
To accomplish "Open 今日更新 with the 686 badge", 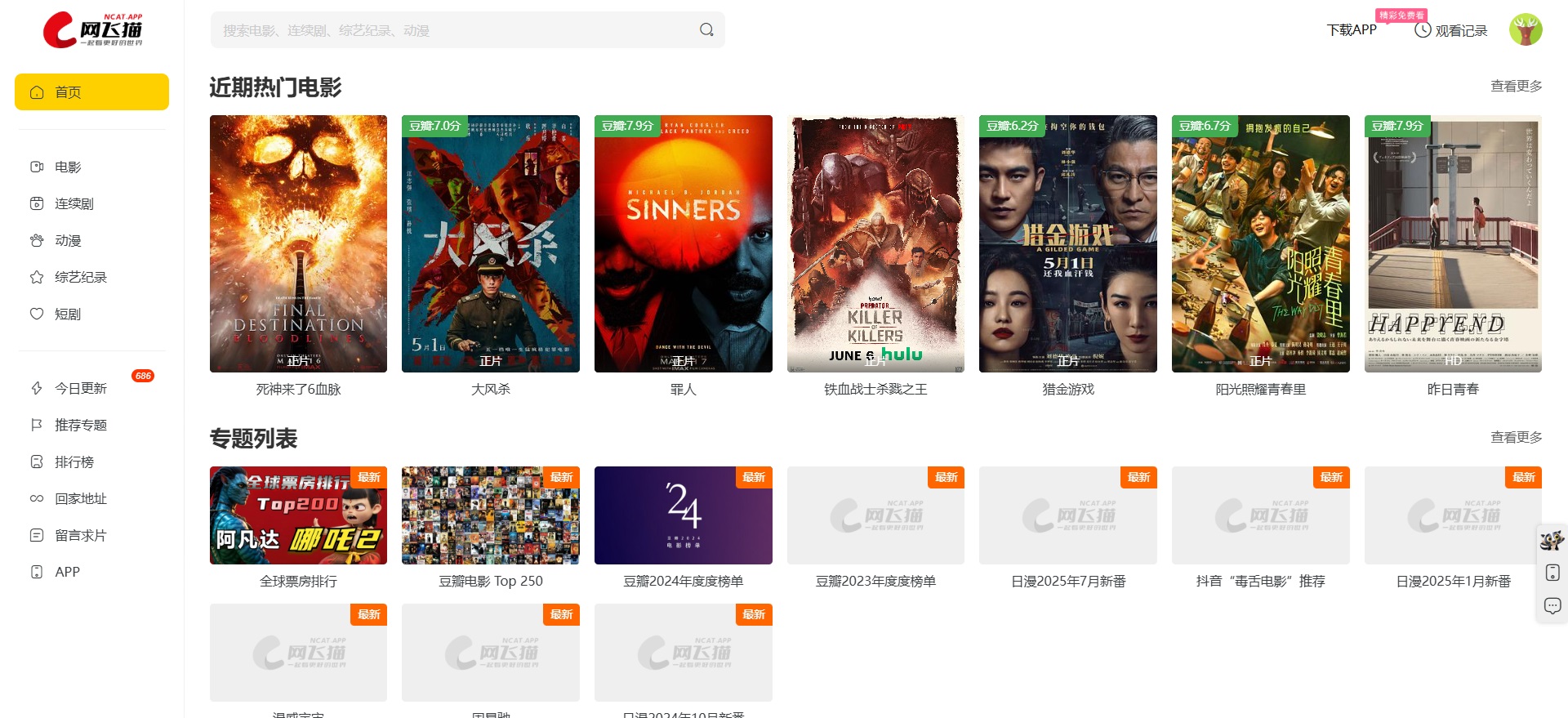I will tap(80, 388).
